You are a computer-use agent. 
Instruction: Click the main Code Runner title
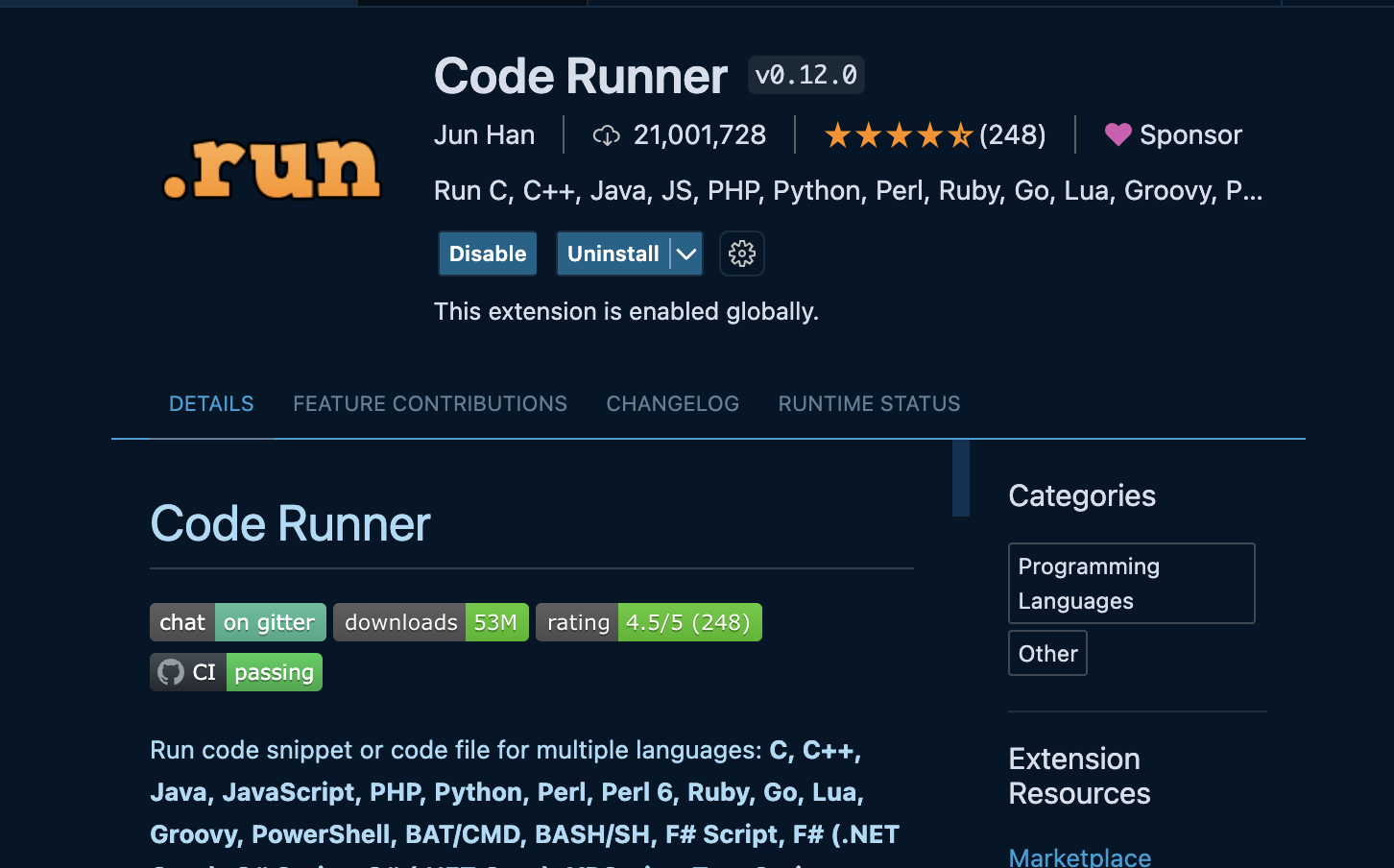coord(581,76)
